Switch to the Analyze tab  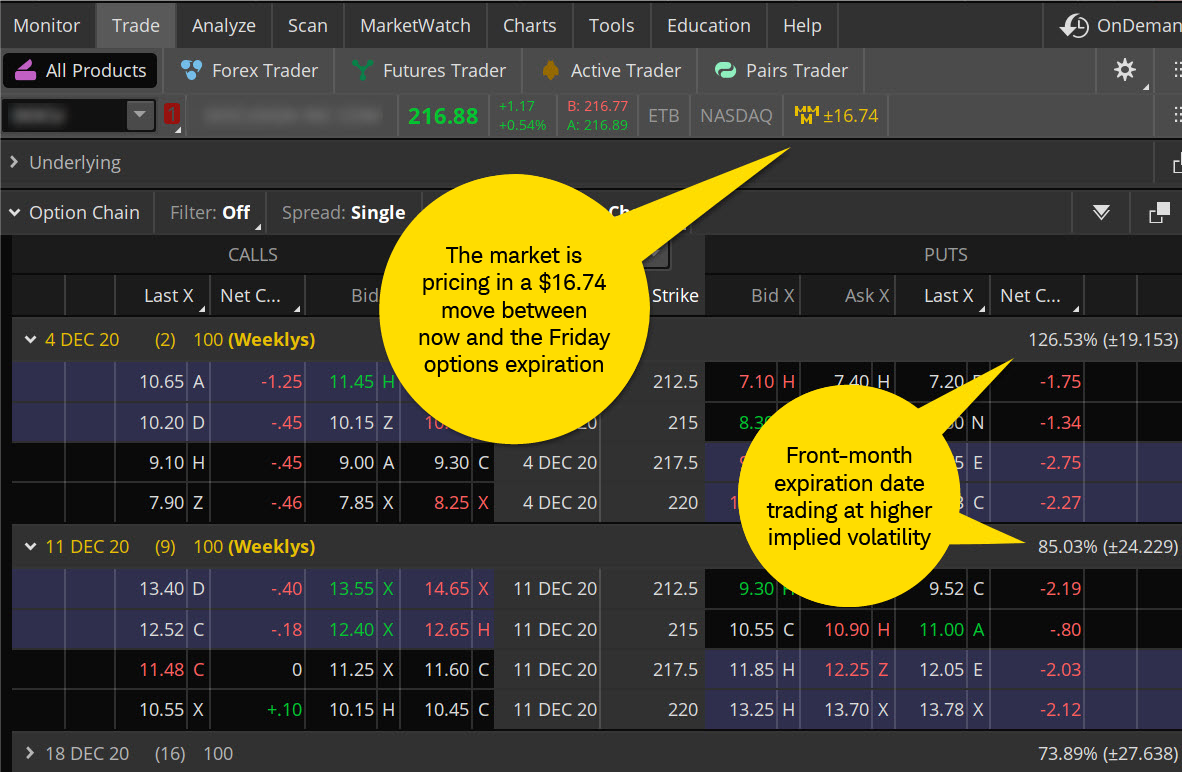(223, 25)
